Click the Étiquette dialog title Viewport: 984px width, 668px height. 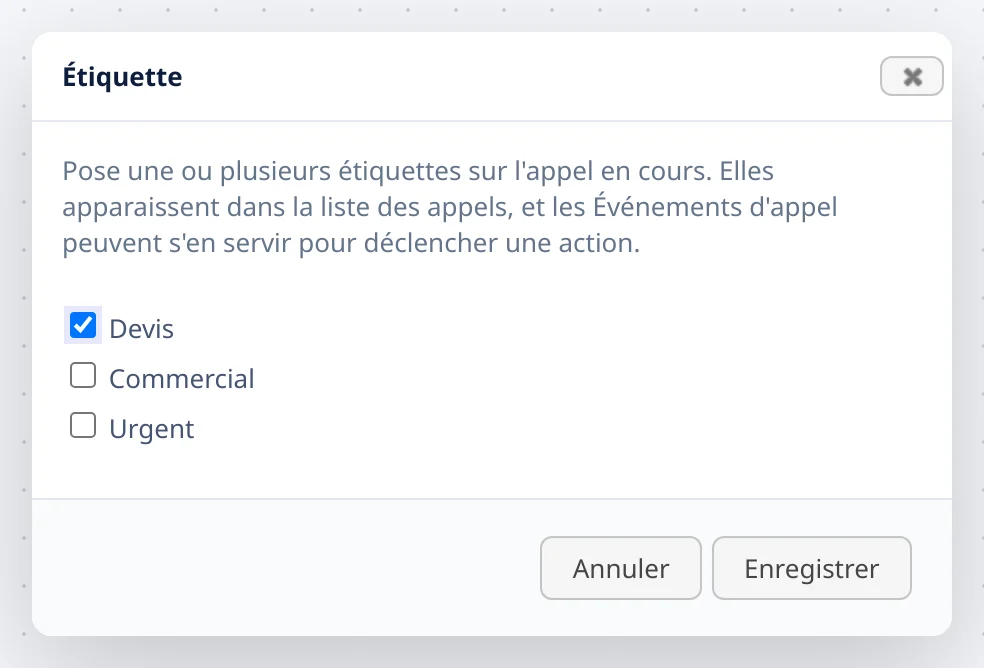122,77
